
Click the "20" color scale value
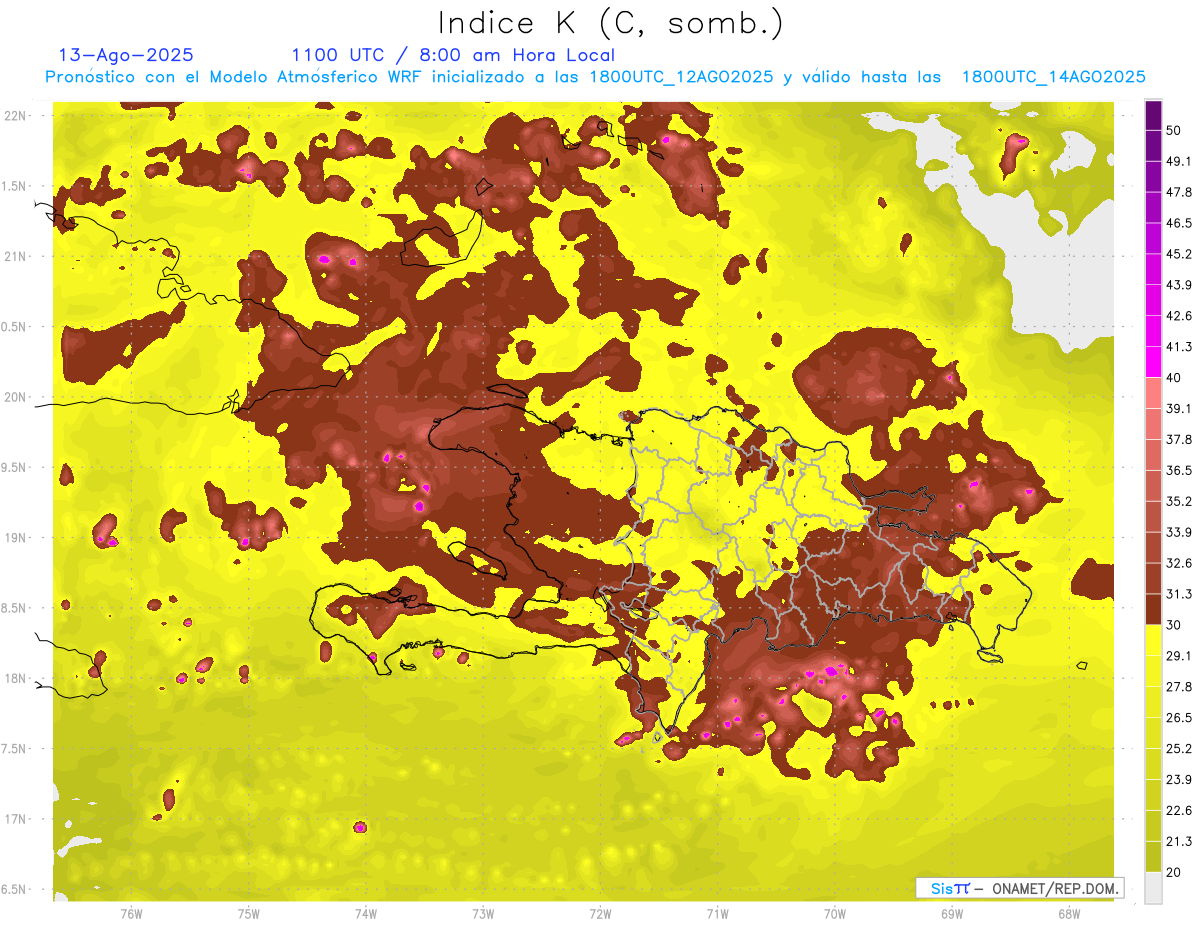1174,873
